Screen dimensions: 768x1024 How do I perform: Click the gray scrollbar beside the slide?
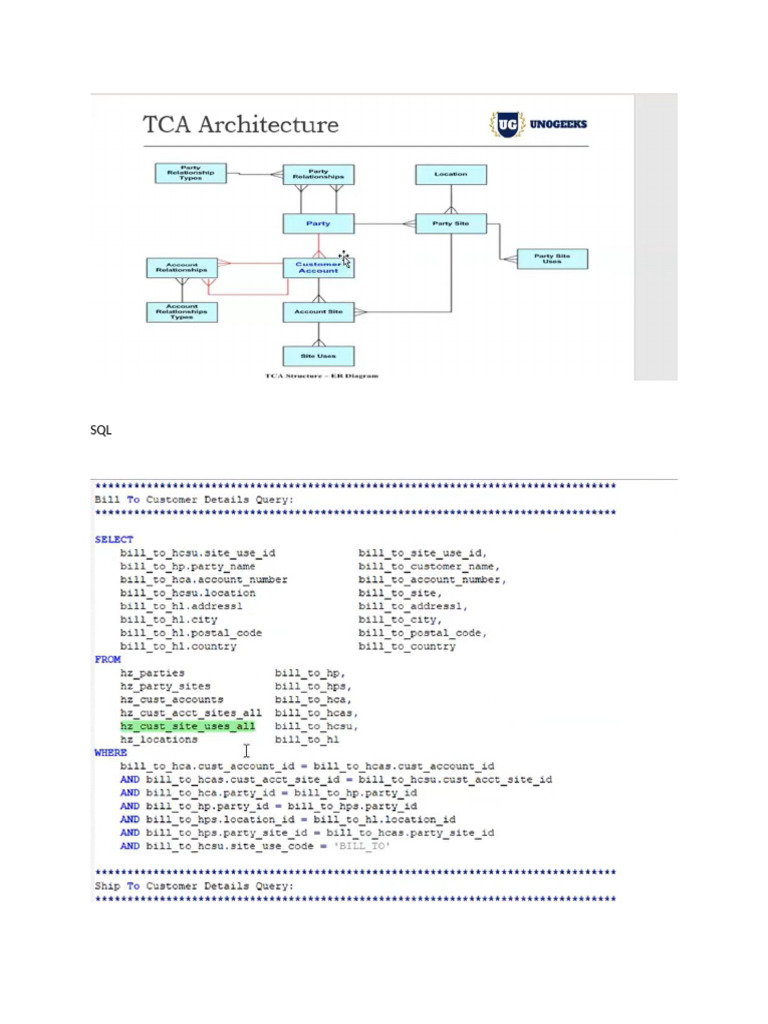click(656, 237)
